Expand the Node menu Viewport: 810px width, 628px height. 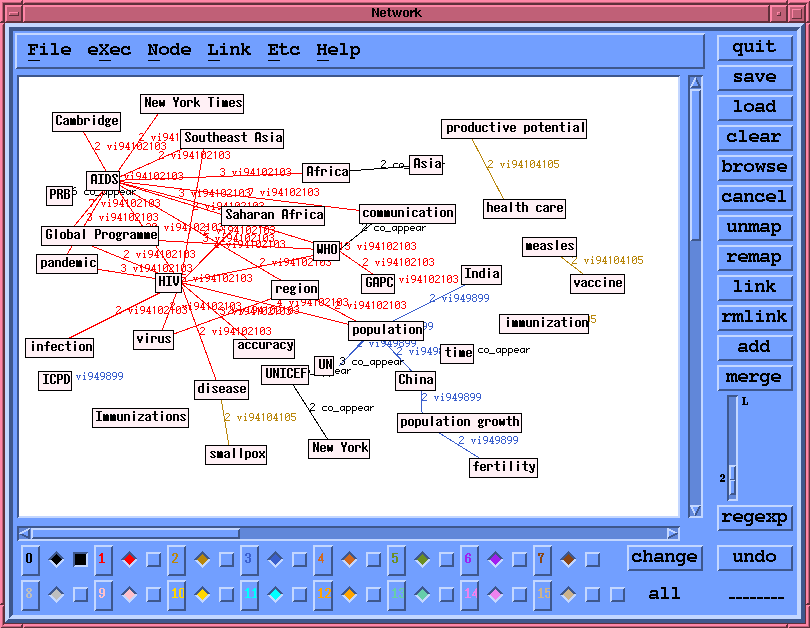169,50
